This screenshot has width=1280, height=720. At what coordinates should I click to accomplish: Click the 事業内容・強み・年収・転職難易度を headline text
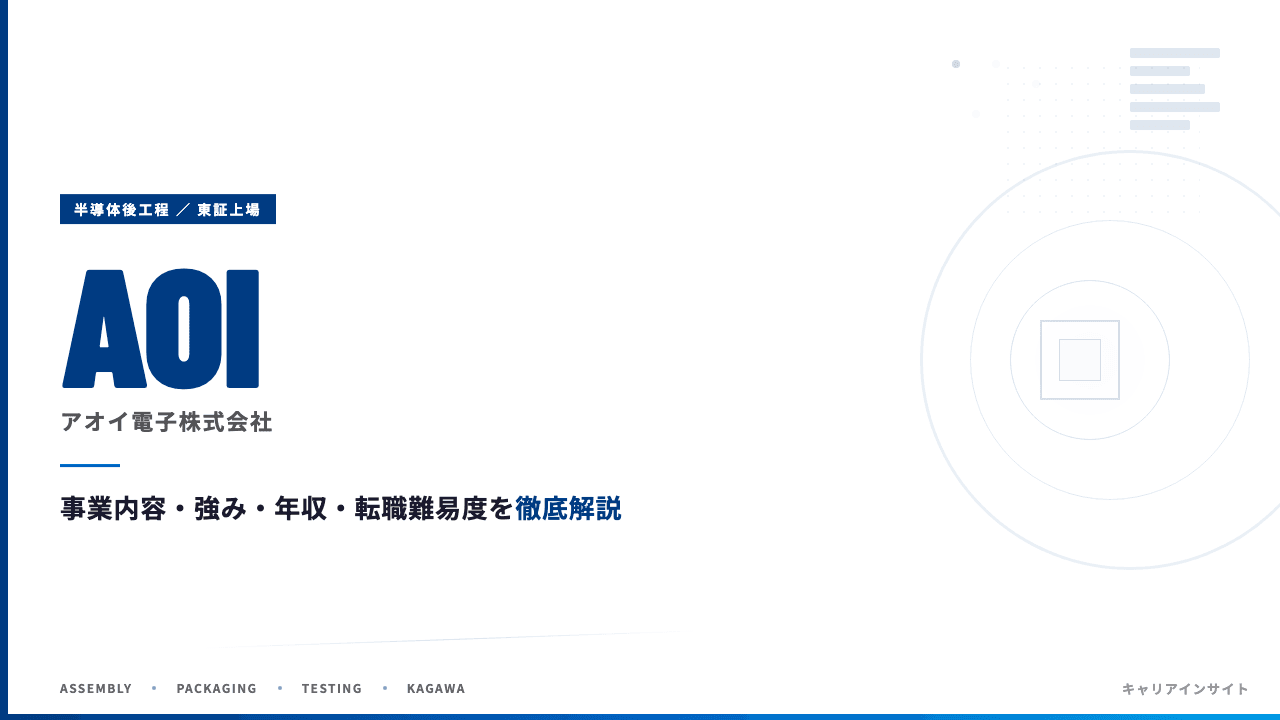click(287, 509)
